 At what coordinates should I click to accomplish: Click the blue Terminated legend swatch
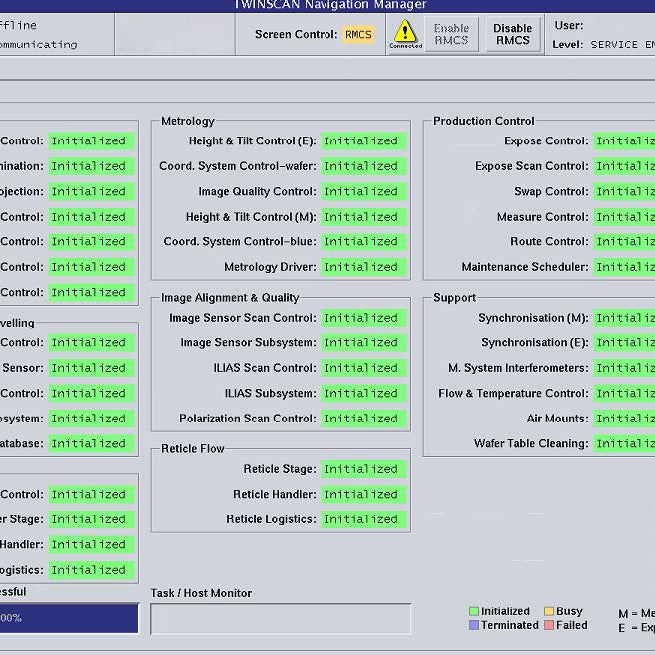point(473,625)
